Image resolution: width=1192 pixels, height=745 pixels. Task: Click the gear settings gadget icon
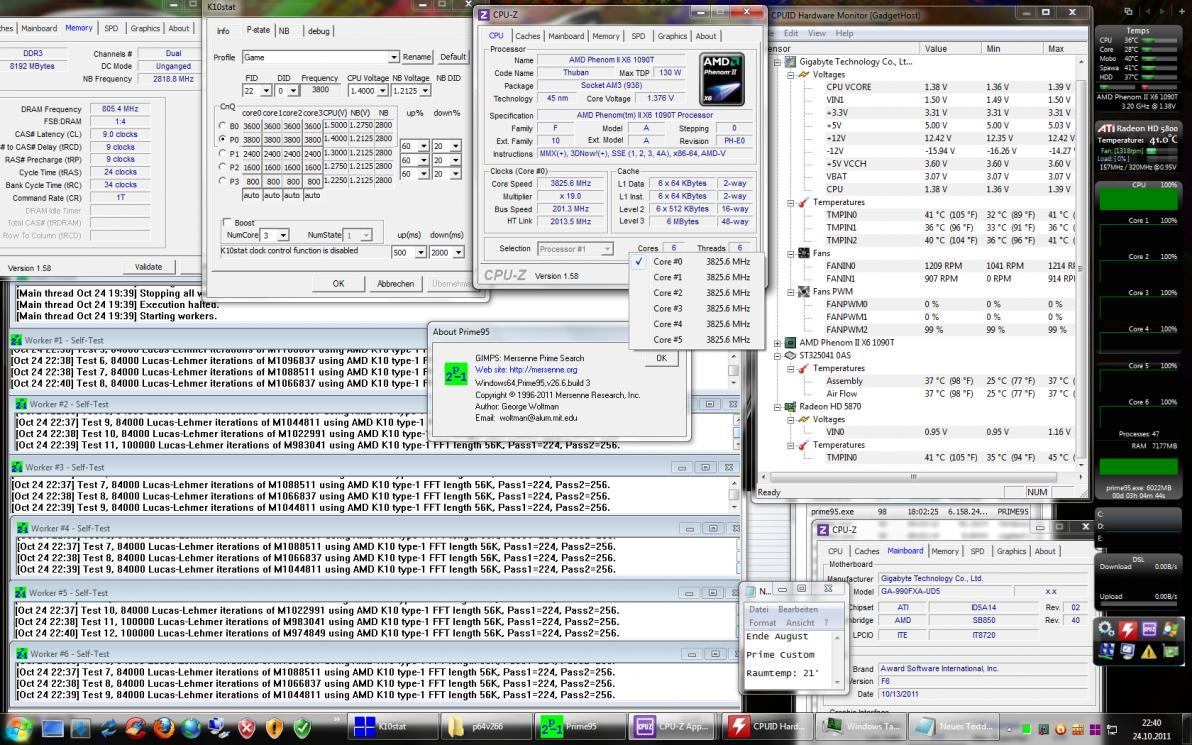coord(1106,629)
